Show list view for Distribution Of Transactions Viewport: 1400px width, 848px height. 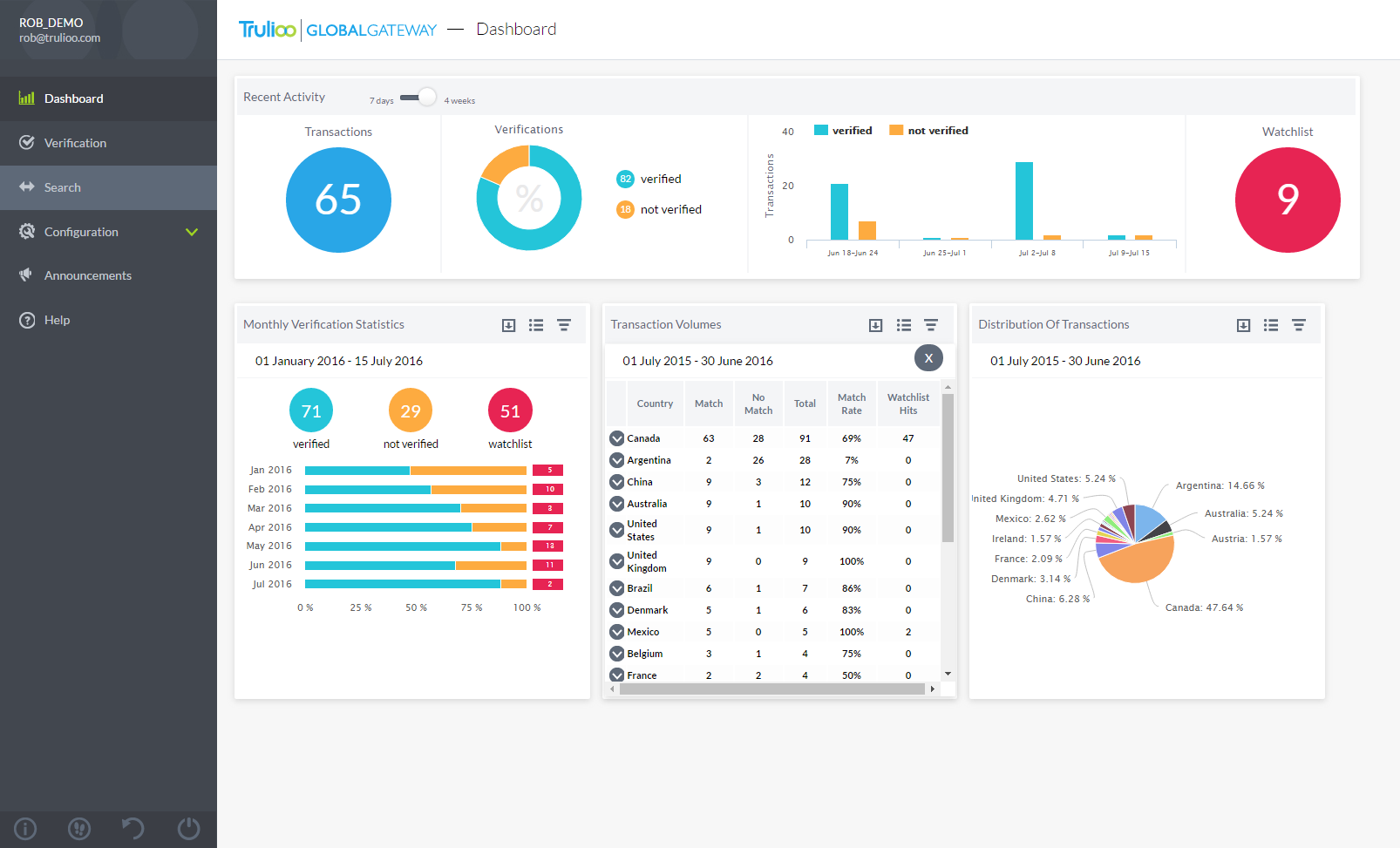[x=1271, y=325]
